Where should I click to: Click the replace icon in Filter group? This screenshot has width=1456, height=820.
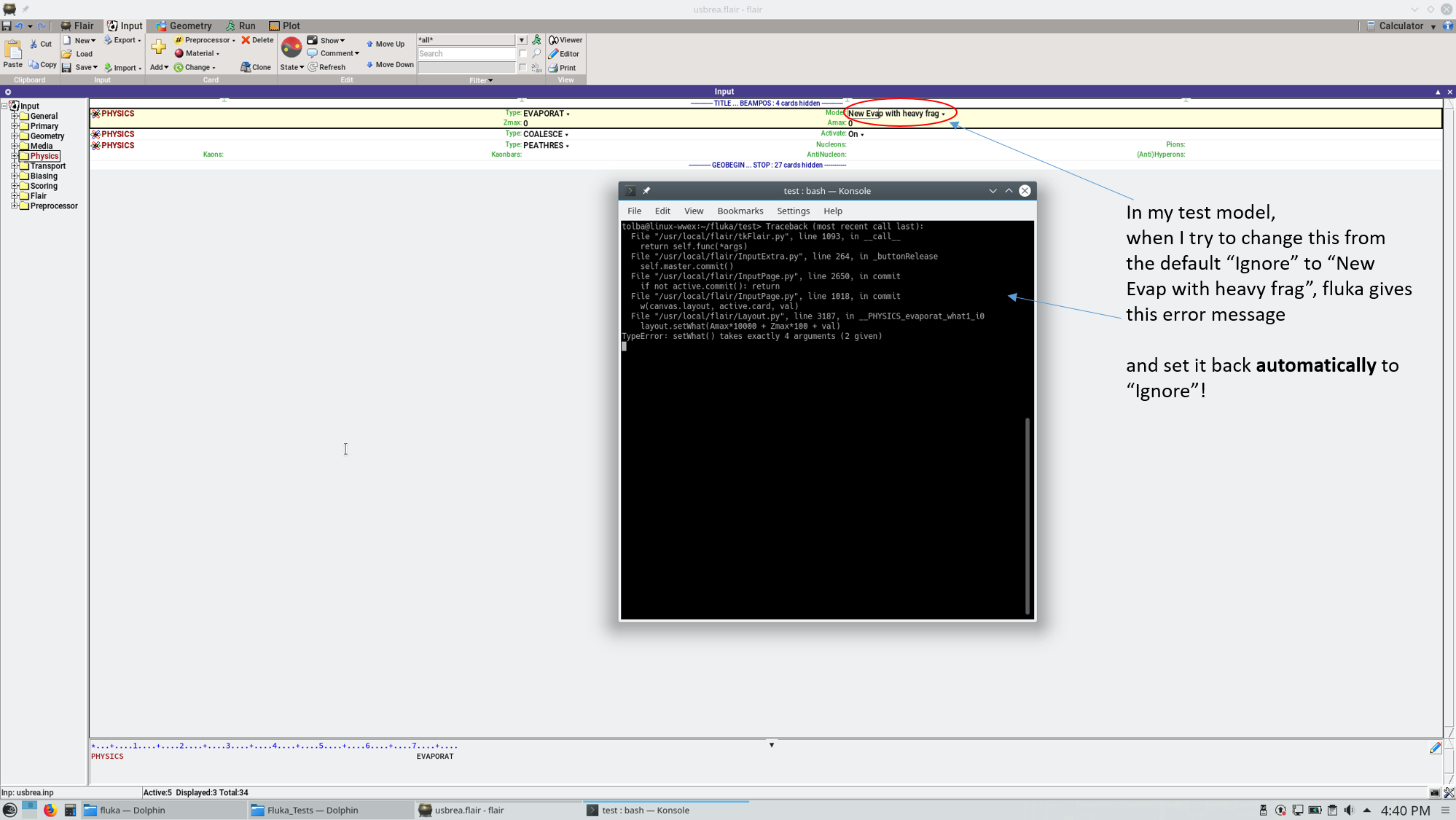(x=537, y=67)
